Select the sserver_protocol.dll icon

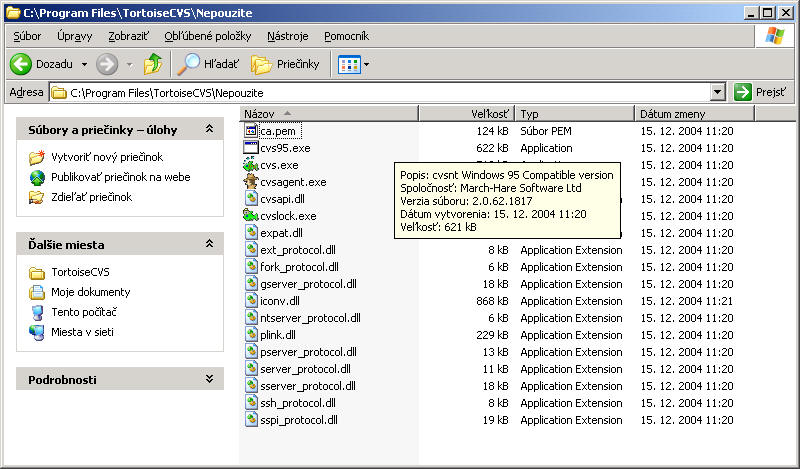point(251,386)
